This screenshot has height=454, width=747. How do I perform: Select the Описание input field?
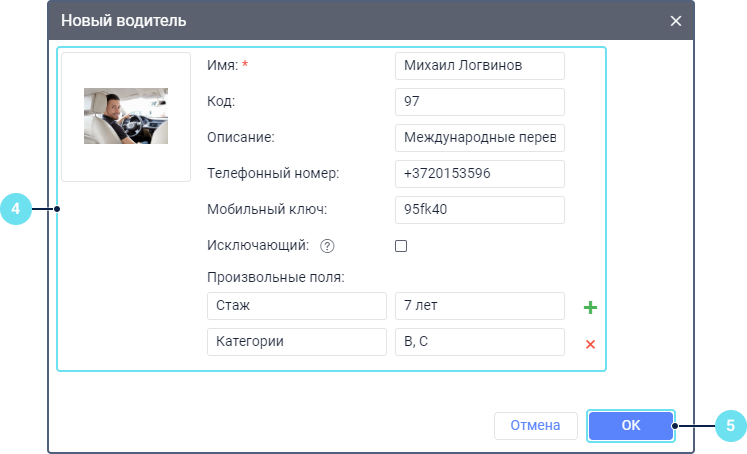coord(480,138)
